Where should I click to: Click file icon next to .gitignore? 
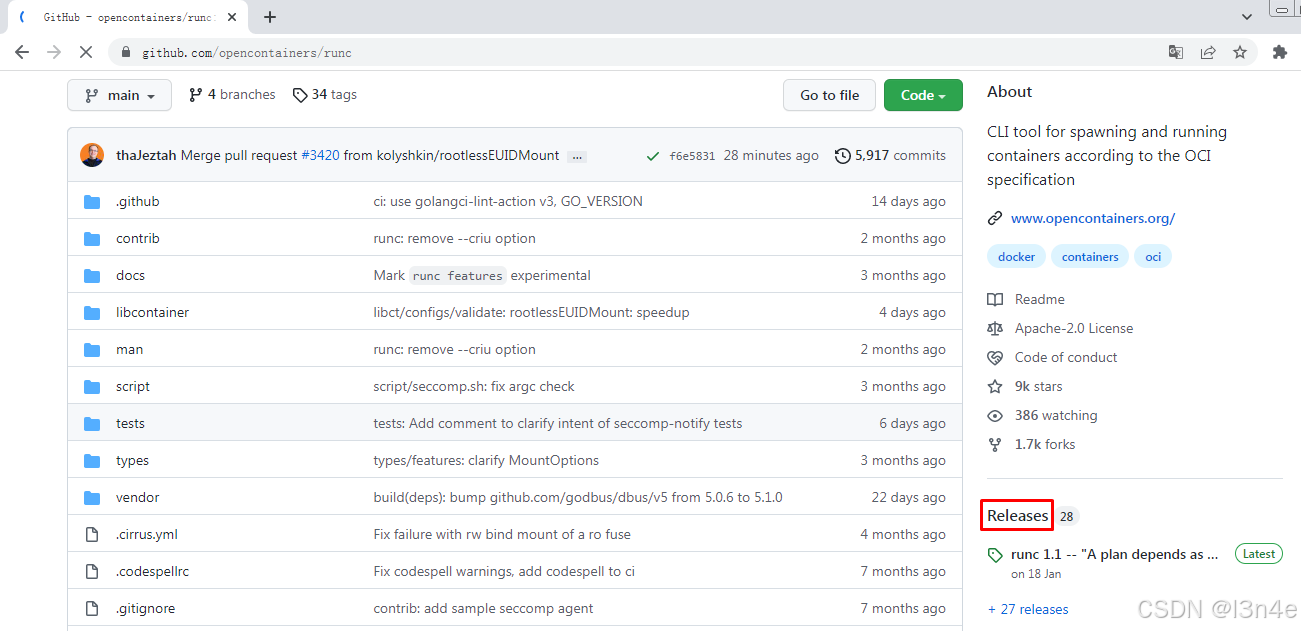click(x=92, y=608)
